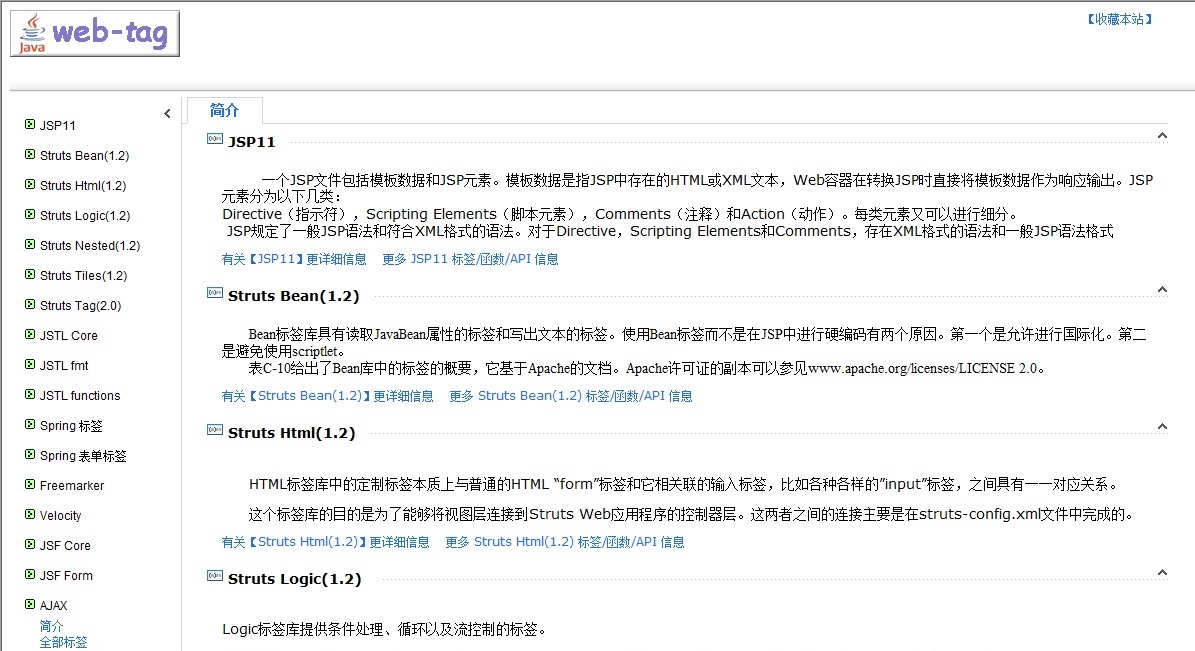The width and height of the screenshot is (1195, 651).
Task: Click the expand icon beside Struts Tag(2.0)
Action: coord(30,304)
